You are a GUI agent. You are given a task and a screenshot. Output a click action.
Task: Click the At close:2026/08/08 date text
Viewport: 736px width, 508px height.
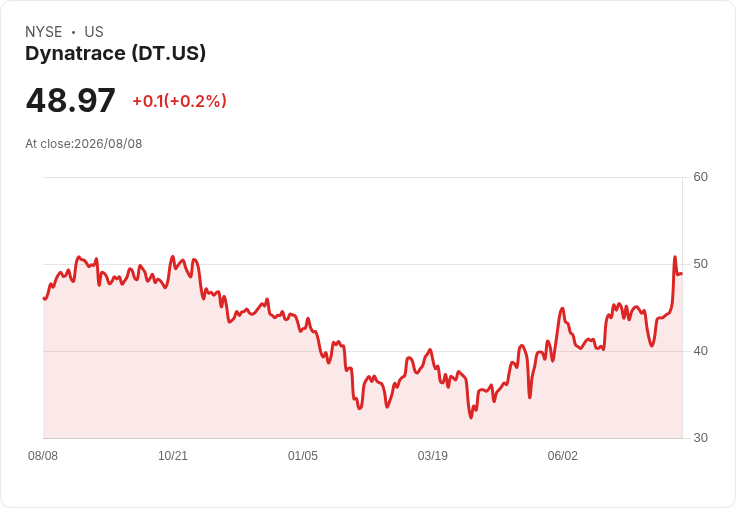coord(84,144)
